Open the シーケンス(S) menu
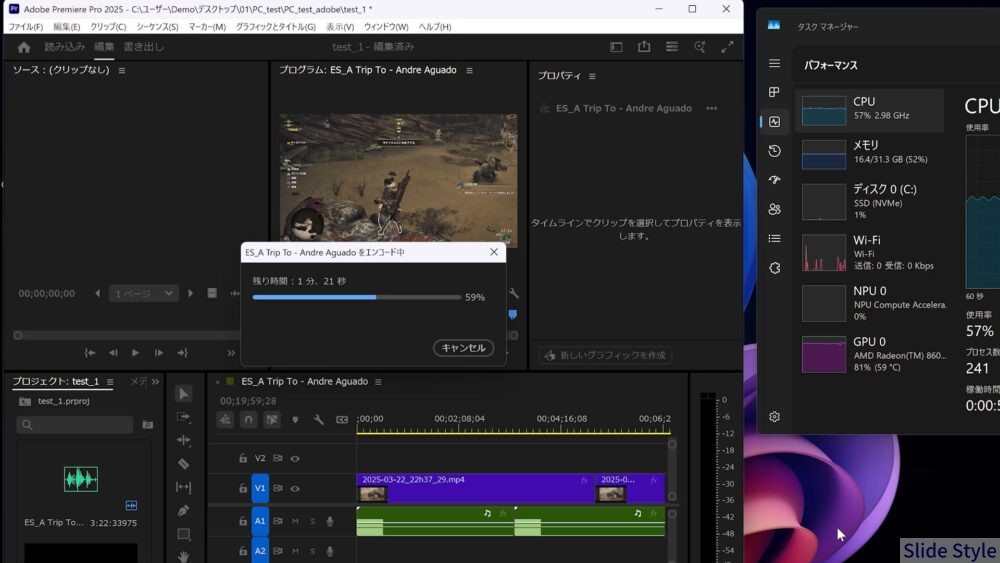The image size is (1000, 563). (157, 27)
